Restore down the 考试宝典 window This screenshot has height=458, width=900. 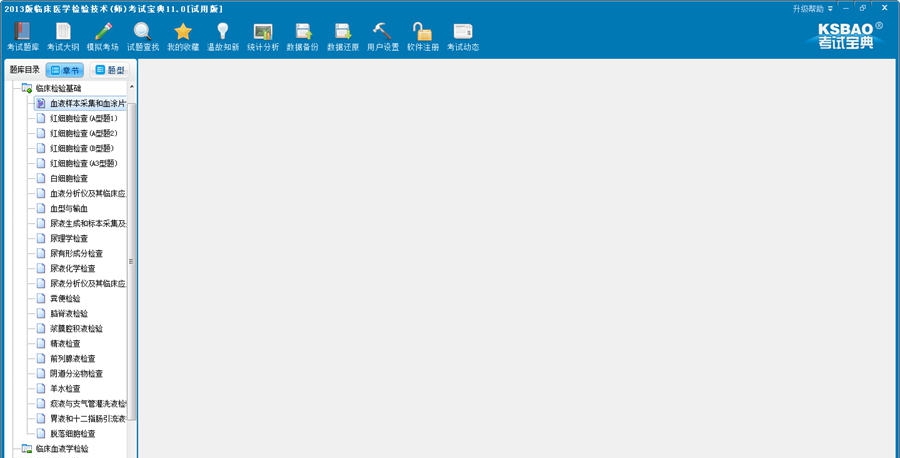[863, 8]
